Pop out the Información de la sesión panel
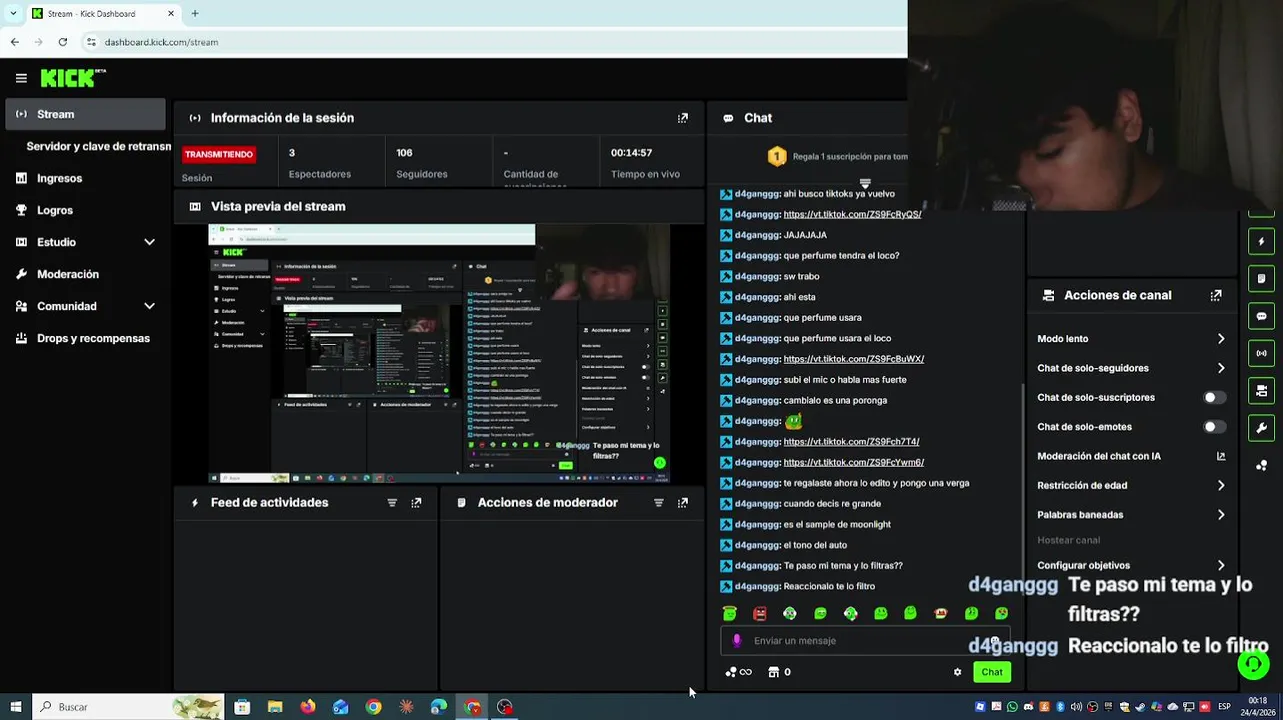The height and width of the screenshot is (720, 1283). point(683,118)
